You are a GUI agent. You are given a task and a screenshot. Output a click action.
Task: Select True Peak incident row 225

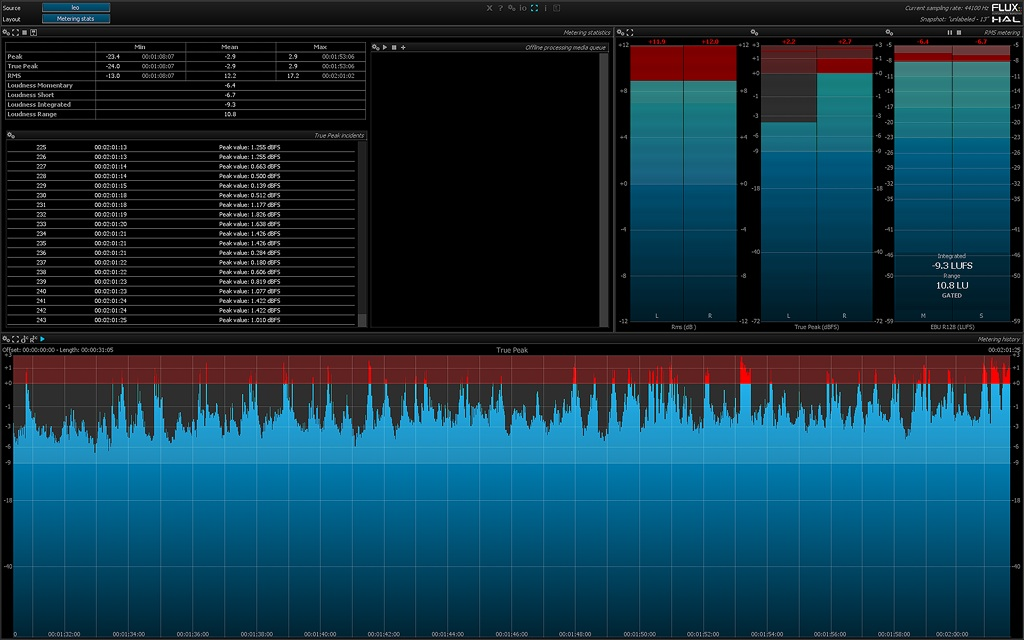(181, 148)
